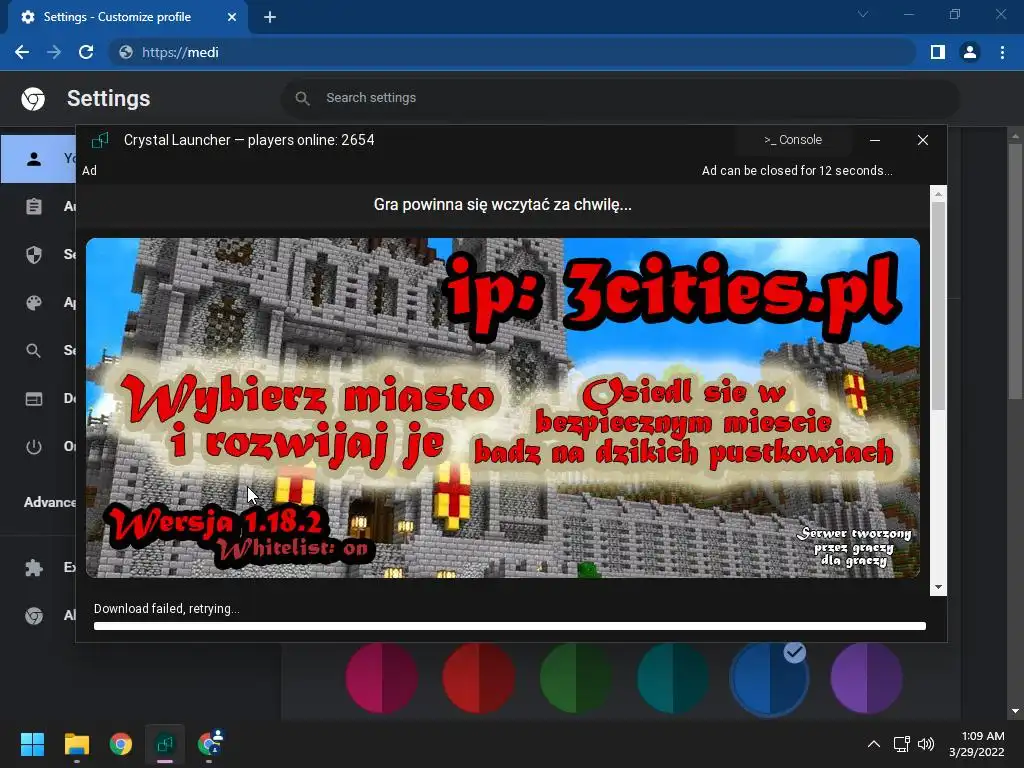Viewport: 1024px width, 768px height.
Task: Open network status tray icon
Action: pos(902,744)
